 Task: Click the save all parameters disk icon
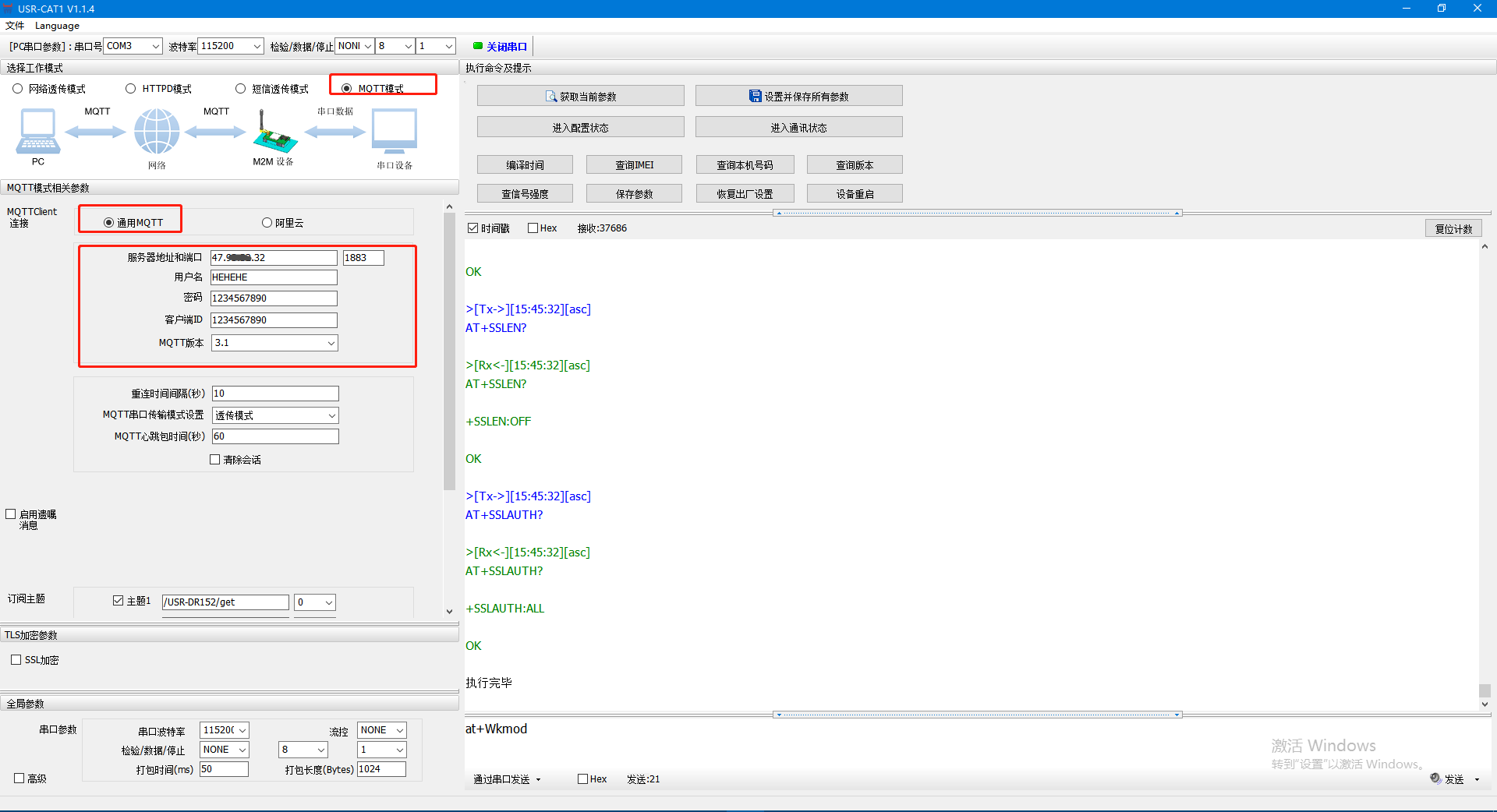pyautogui.click(x=755, y=97)
